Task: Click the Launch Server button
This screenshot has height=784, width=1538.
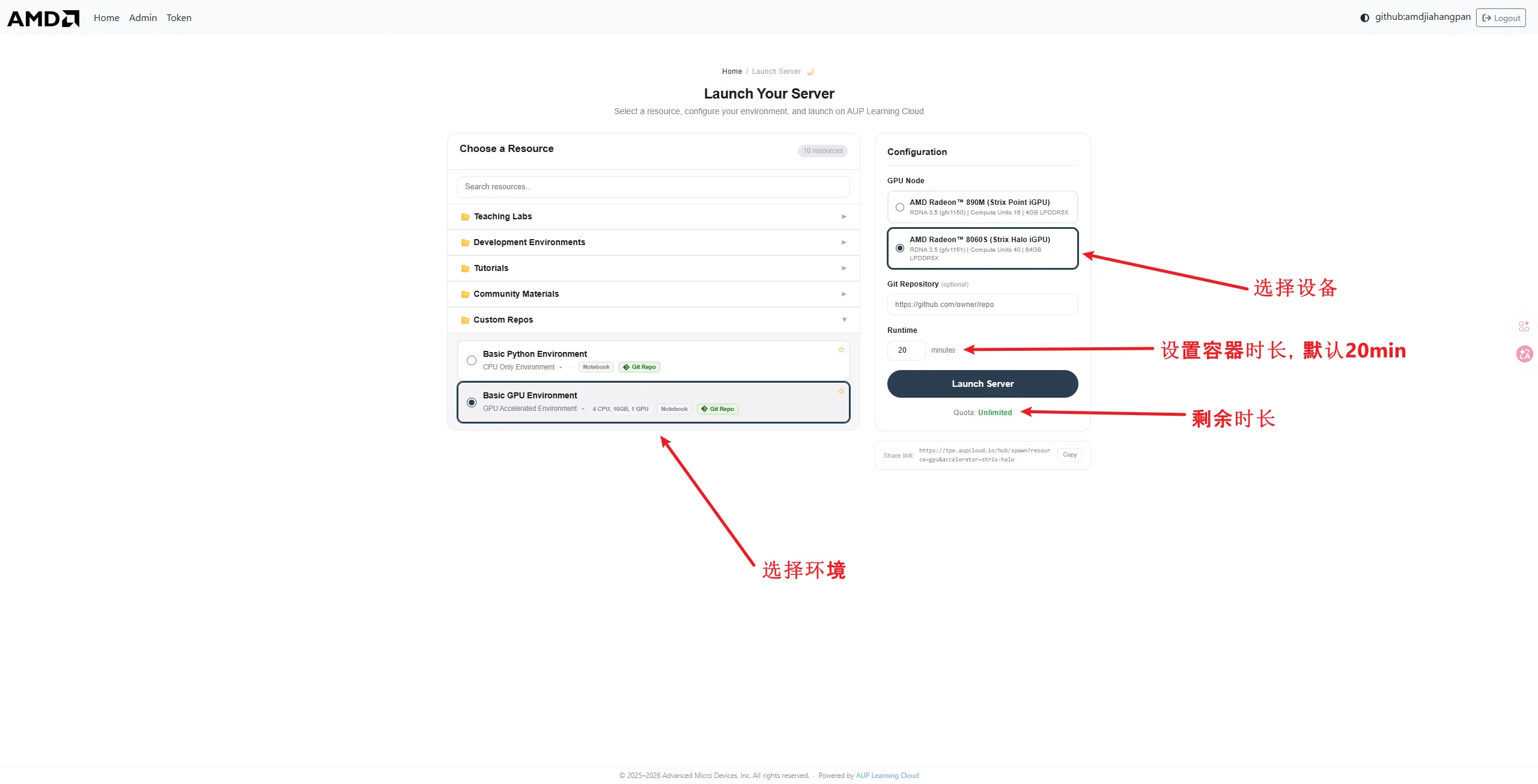Action: coord(983,384)
